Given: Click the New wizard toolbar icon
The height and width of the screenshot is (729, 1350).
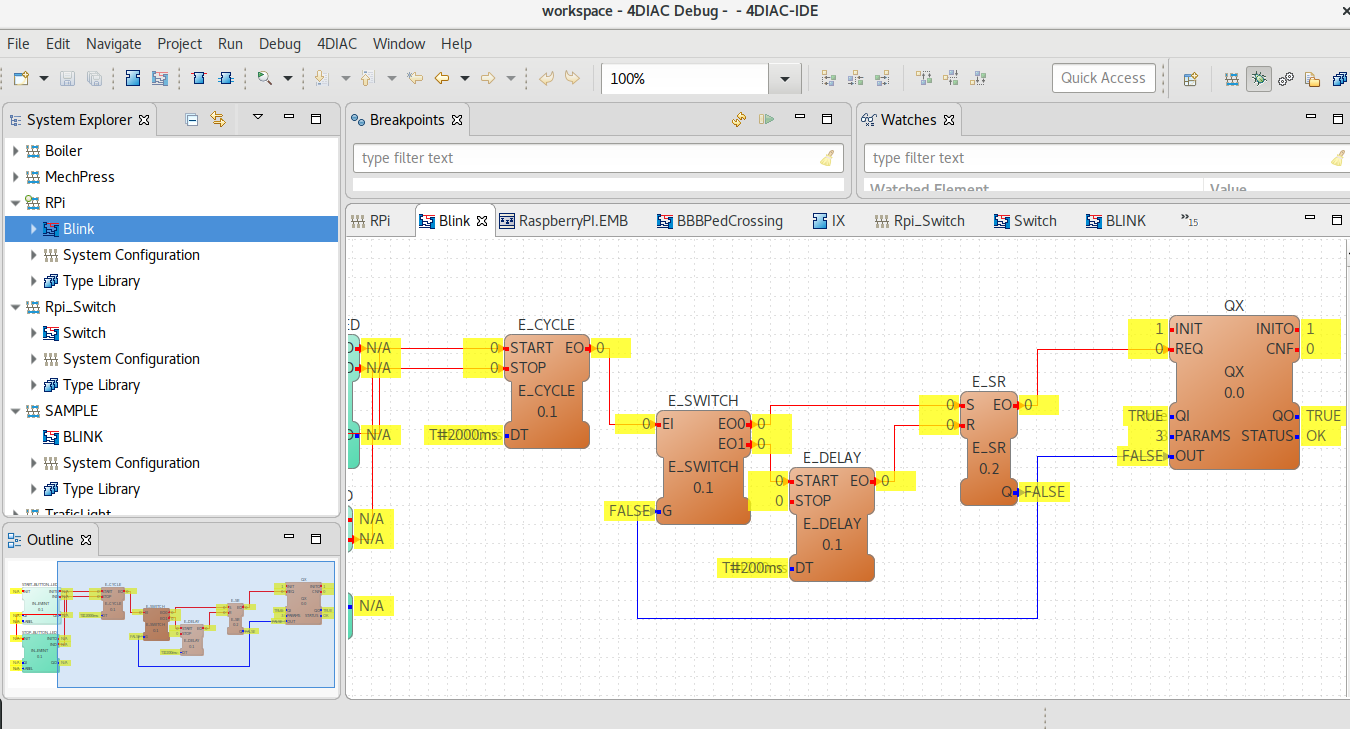Looking at the screenshot, I should [x=20, y=78].
